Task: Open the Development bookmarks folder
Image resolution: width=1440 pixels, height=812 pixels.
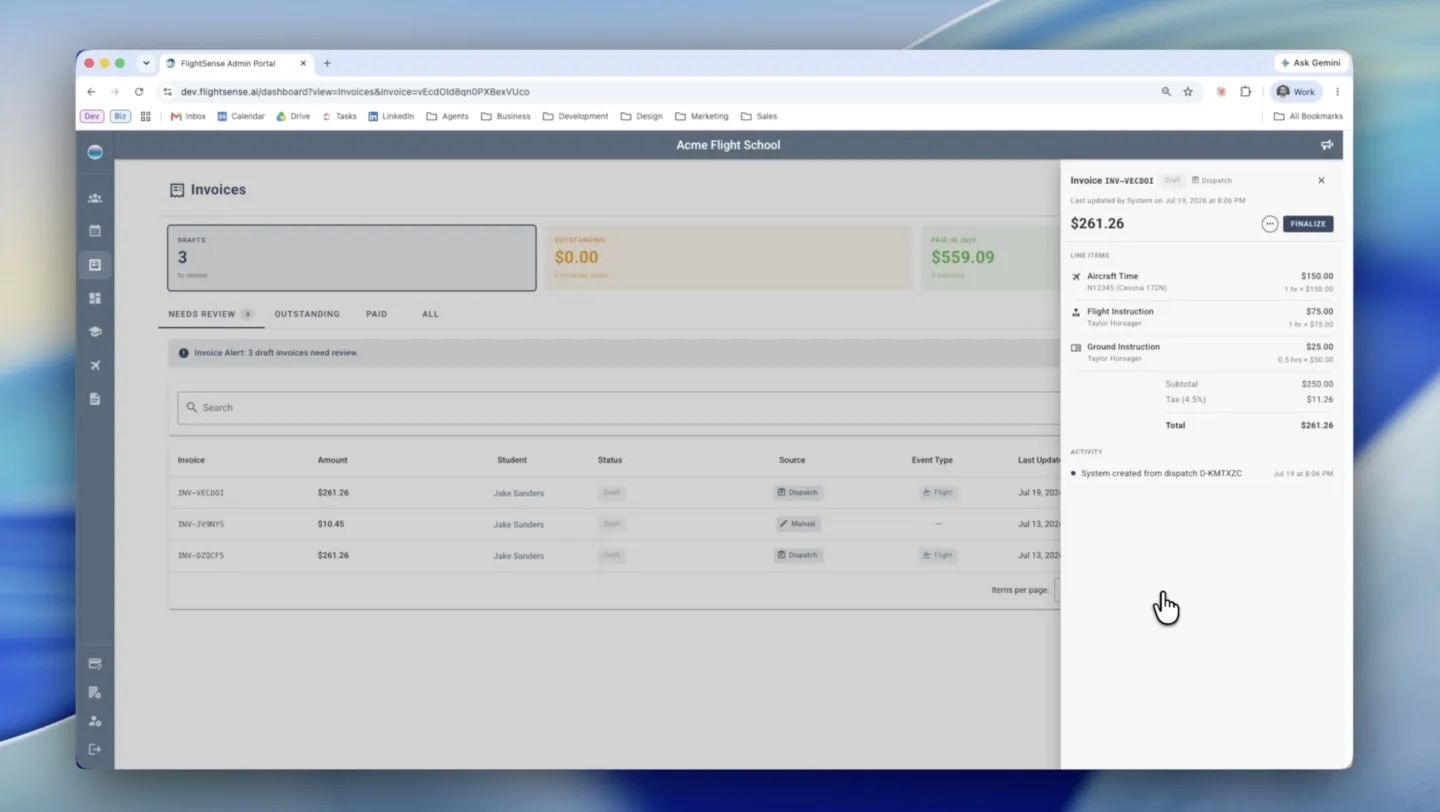Action: (x=575, y=116)
